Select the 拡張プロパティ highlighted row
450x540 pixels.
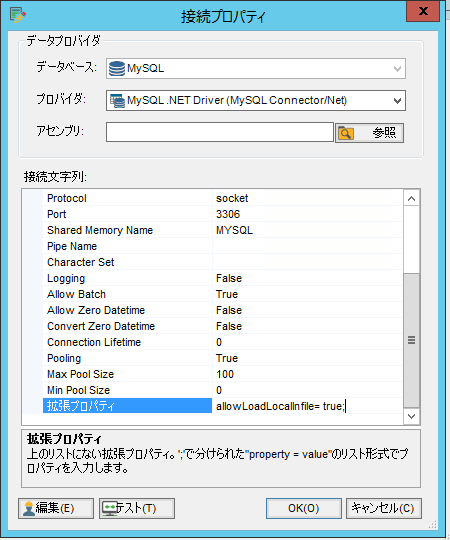(x=127, y=406)
